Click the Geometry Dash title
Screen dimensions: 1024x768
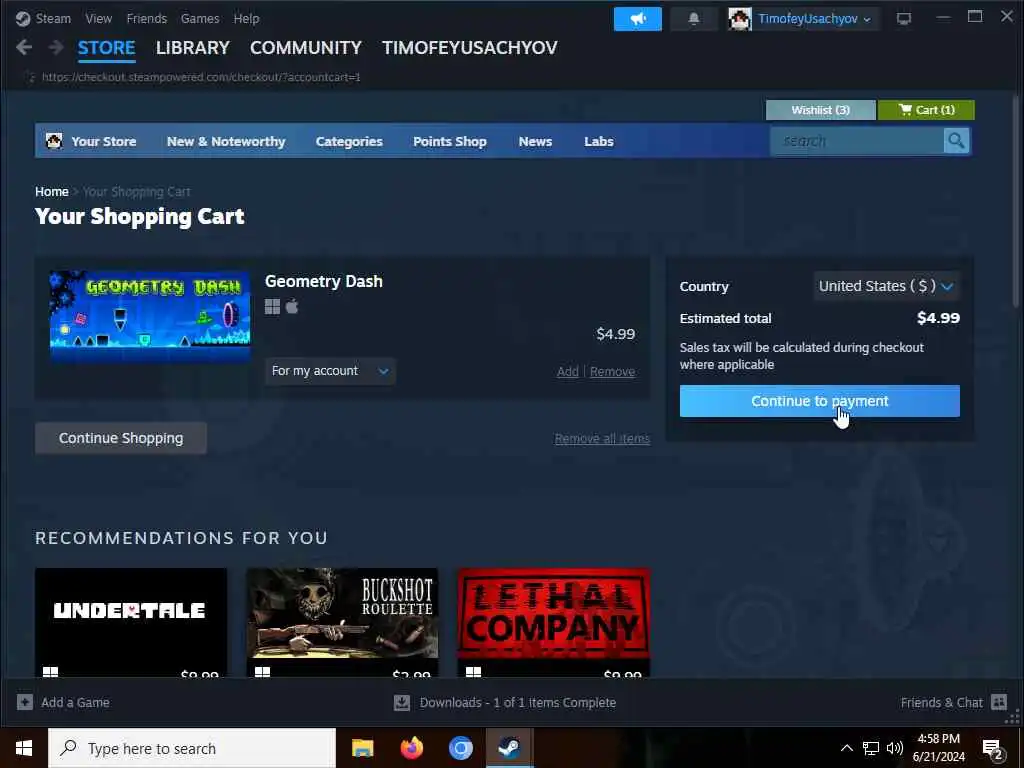click(323, 281)
